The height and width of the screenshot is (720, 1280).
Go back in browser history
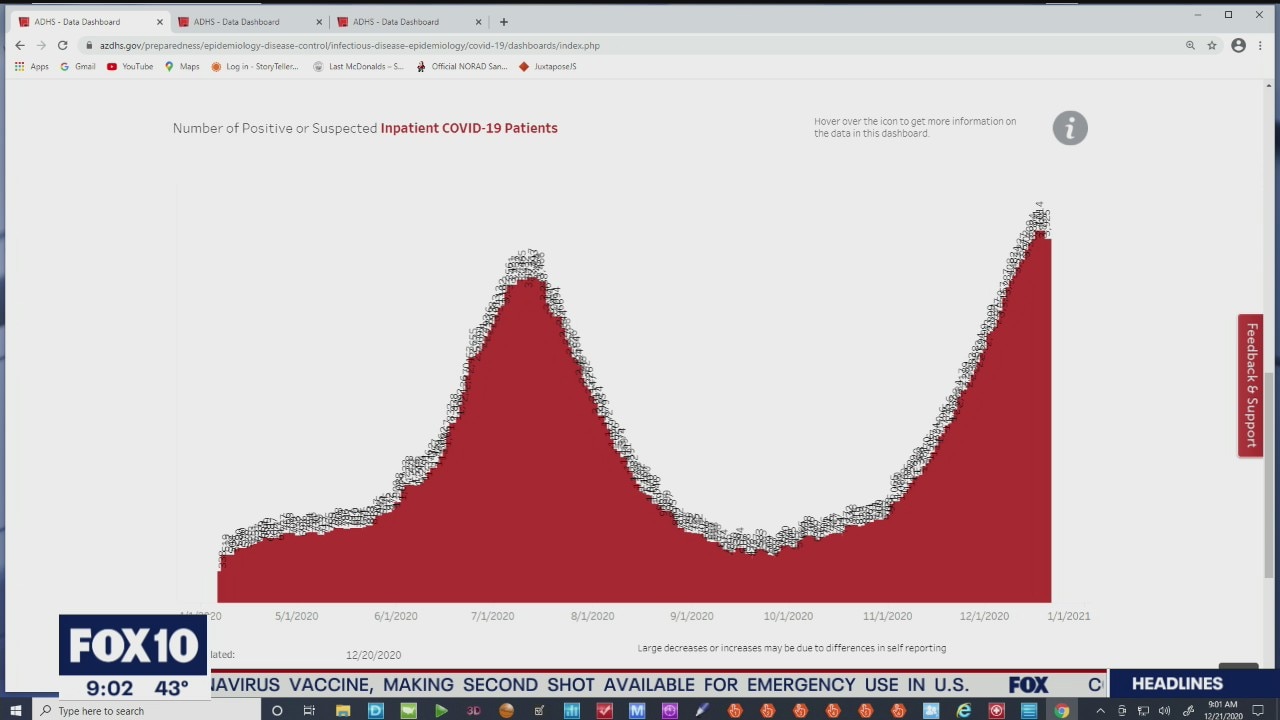20,45
